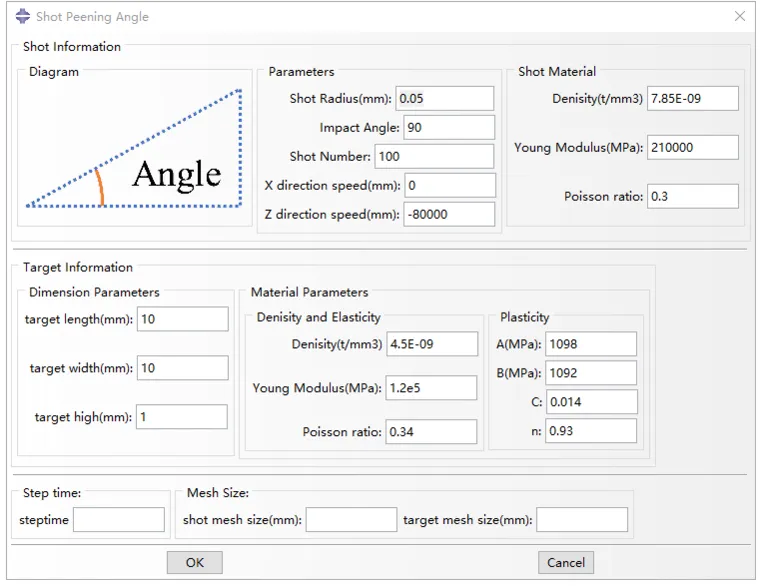Select the target length input field
The image size is (760, 586).
tap(183, 319)
